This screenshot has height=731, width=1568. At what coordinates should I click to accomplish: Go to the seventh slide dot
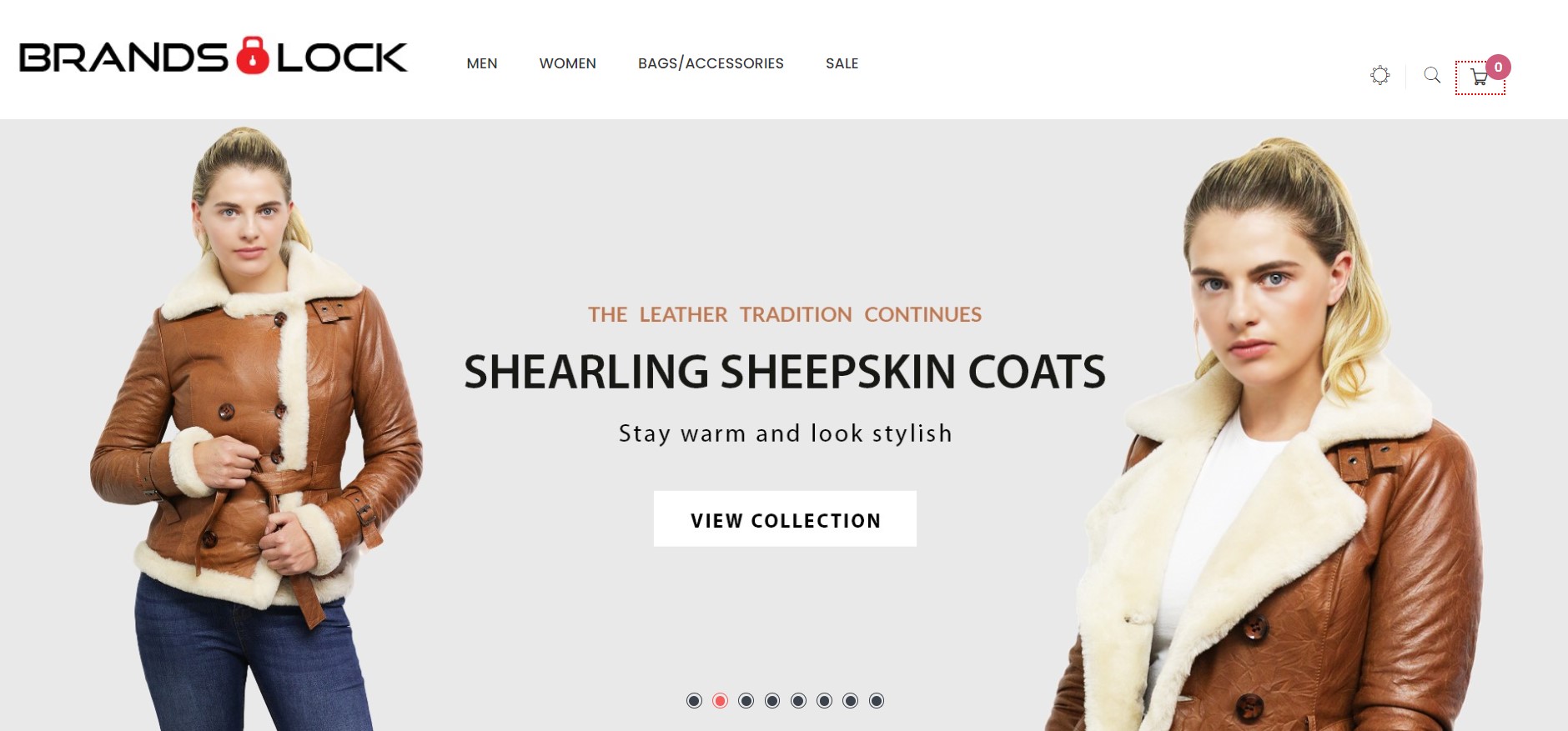(x=850, y=700)
